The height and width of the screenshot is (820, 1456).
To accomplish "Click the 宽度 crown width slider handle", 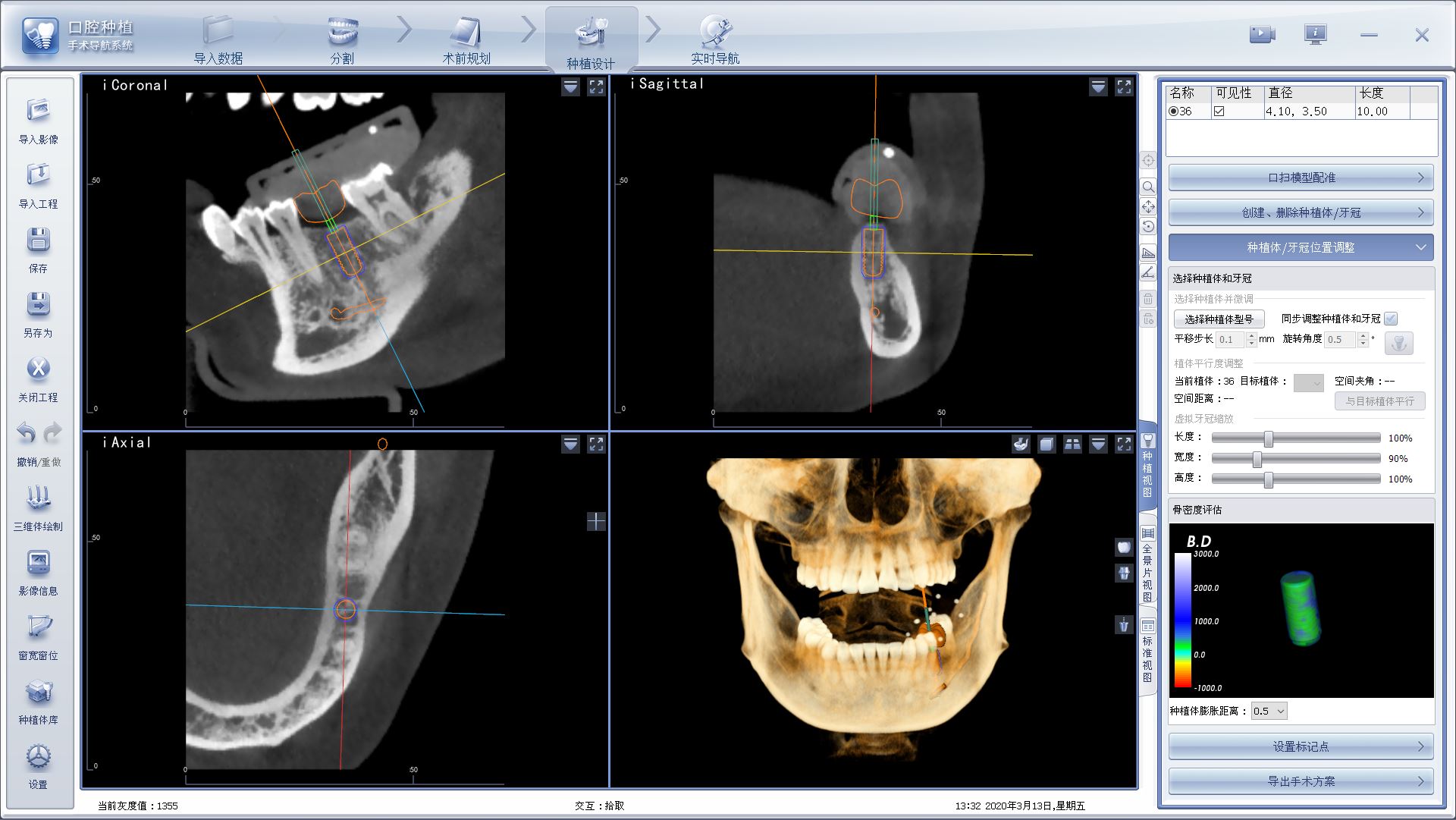I will click(x=1257, y=459).
